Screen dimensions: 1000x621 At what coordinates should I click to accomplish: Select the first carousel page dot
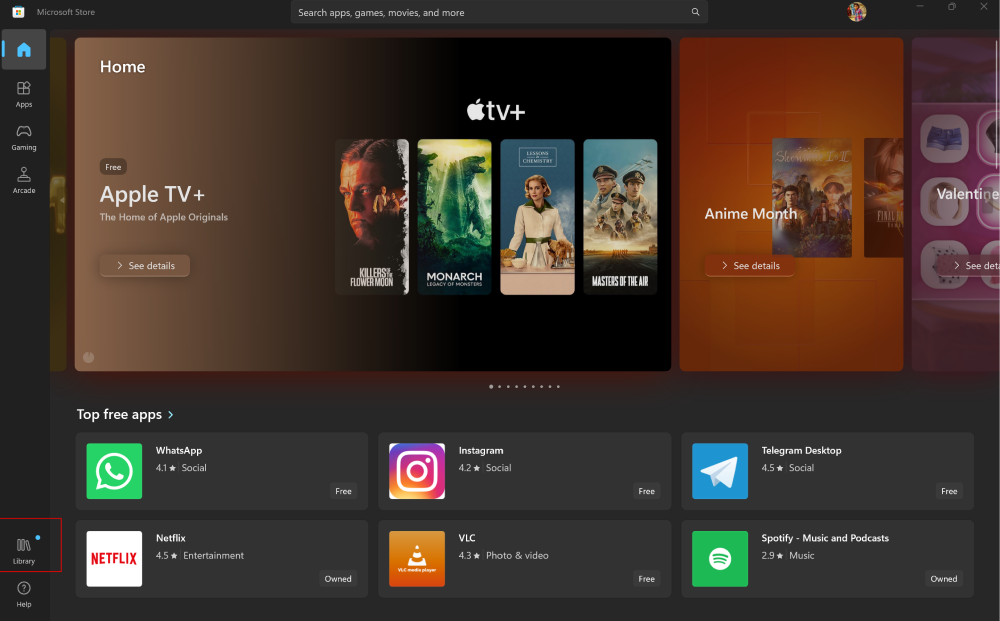point(491,386)
